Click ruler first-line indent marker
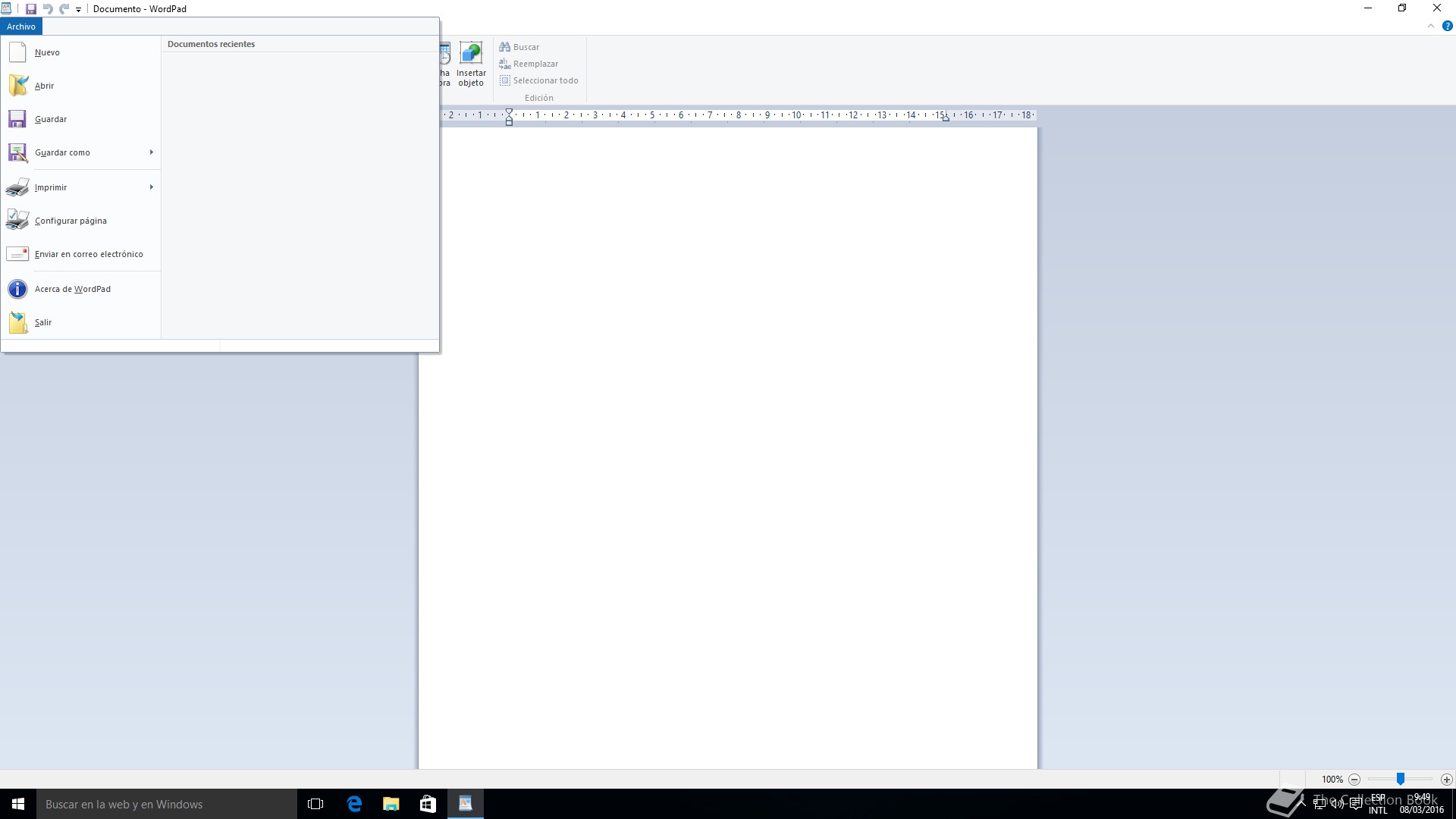The height and width of the screenshot is (819, 1456). tap(509, 112)
